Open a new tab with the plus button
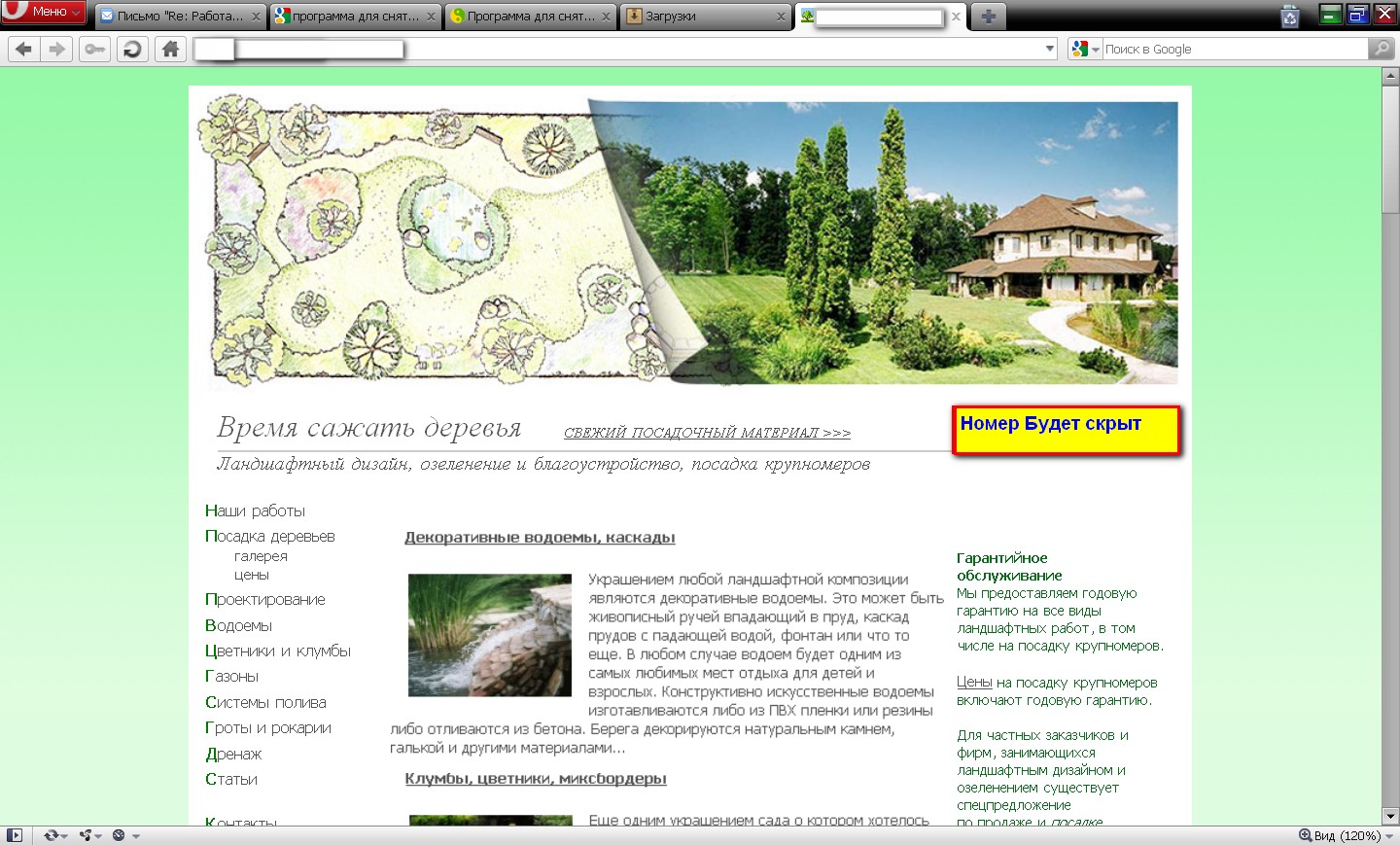This screenshot has height=845, width=1400. tap(988, 17)
